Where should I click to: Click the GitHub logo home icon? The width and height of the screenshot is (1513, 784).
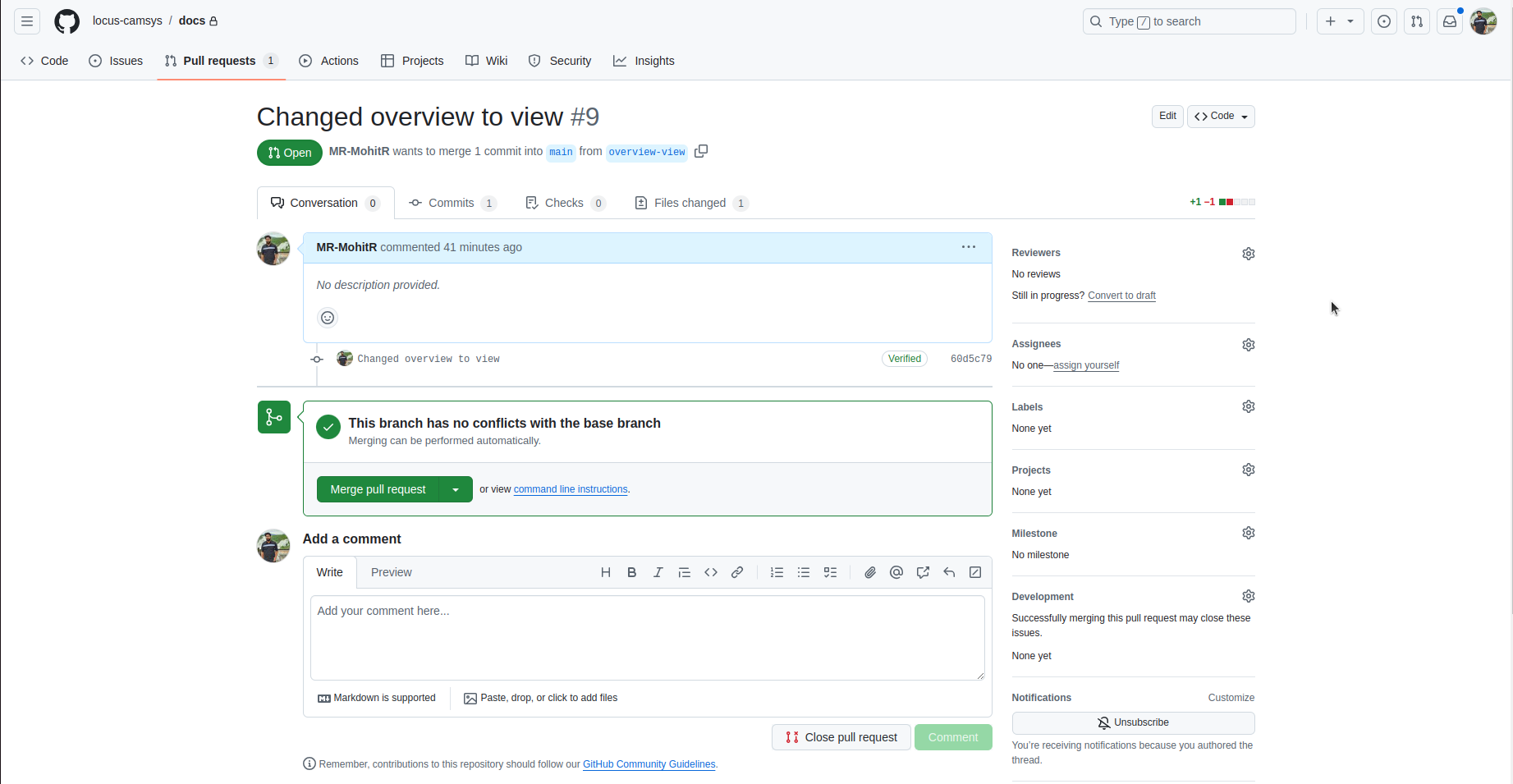66,21
